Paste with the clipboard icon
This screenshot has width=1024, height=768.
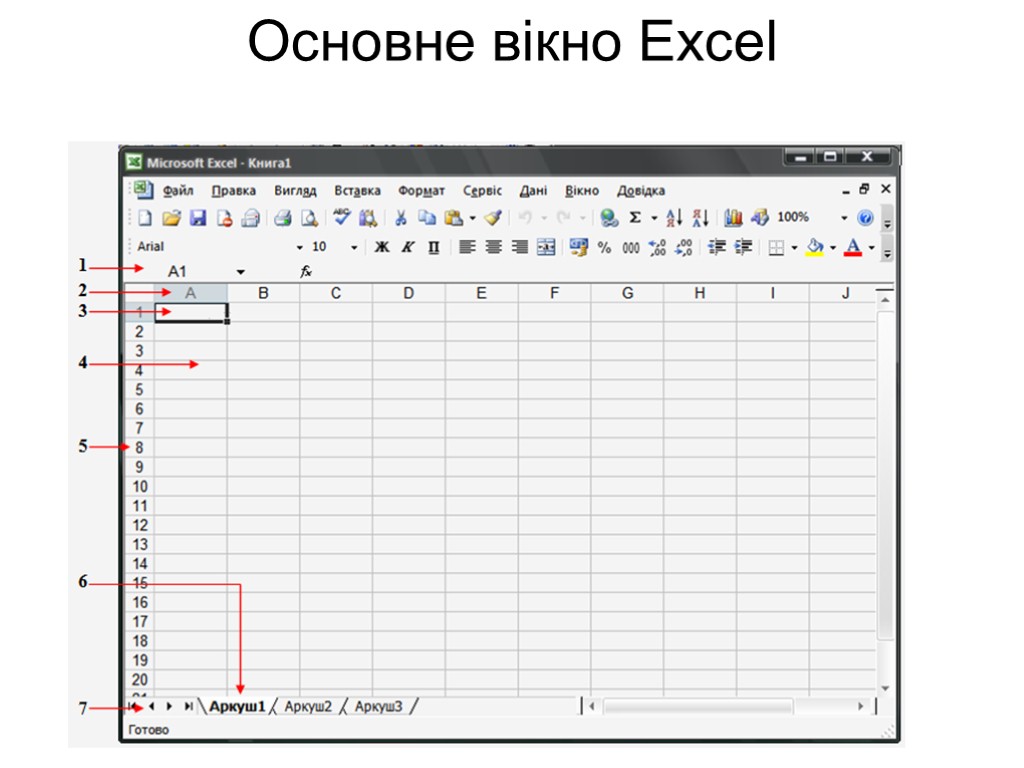[x=453, y=218]
